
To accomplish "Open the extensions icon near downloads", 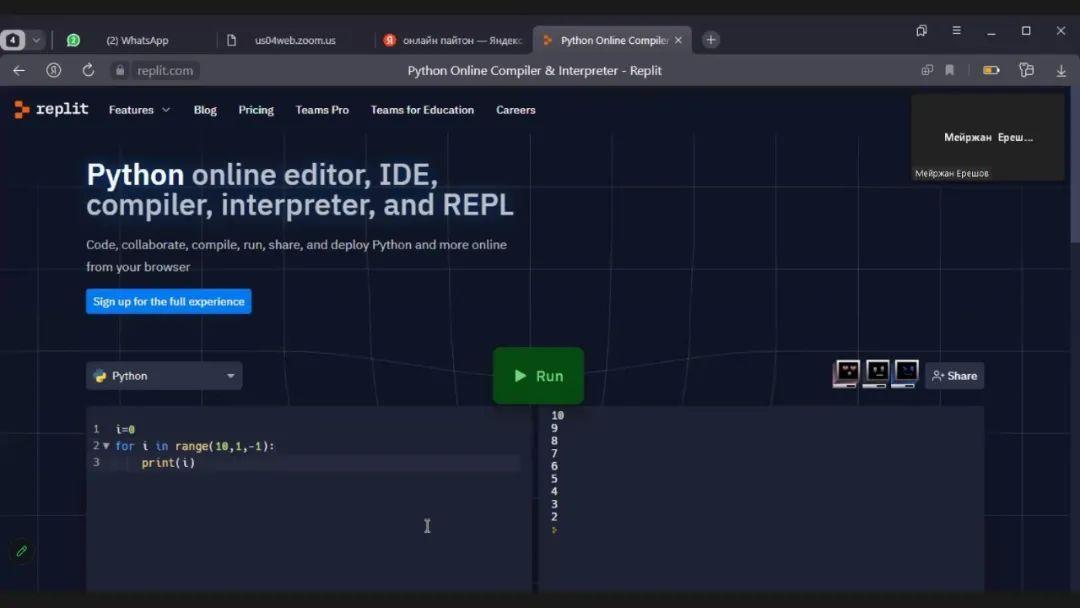I will point(1026,70).
